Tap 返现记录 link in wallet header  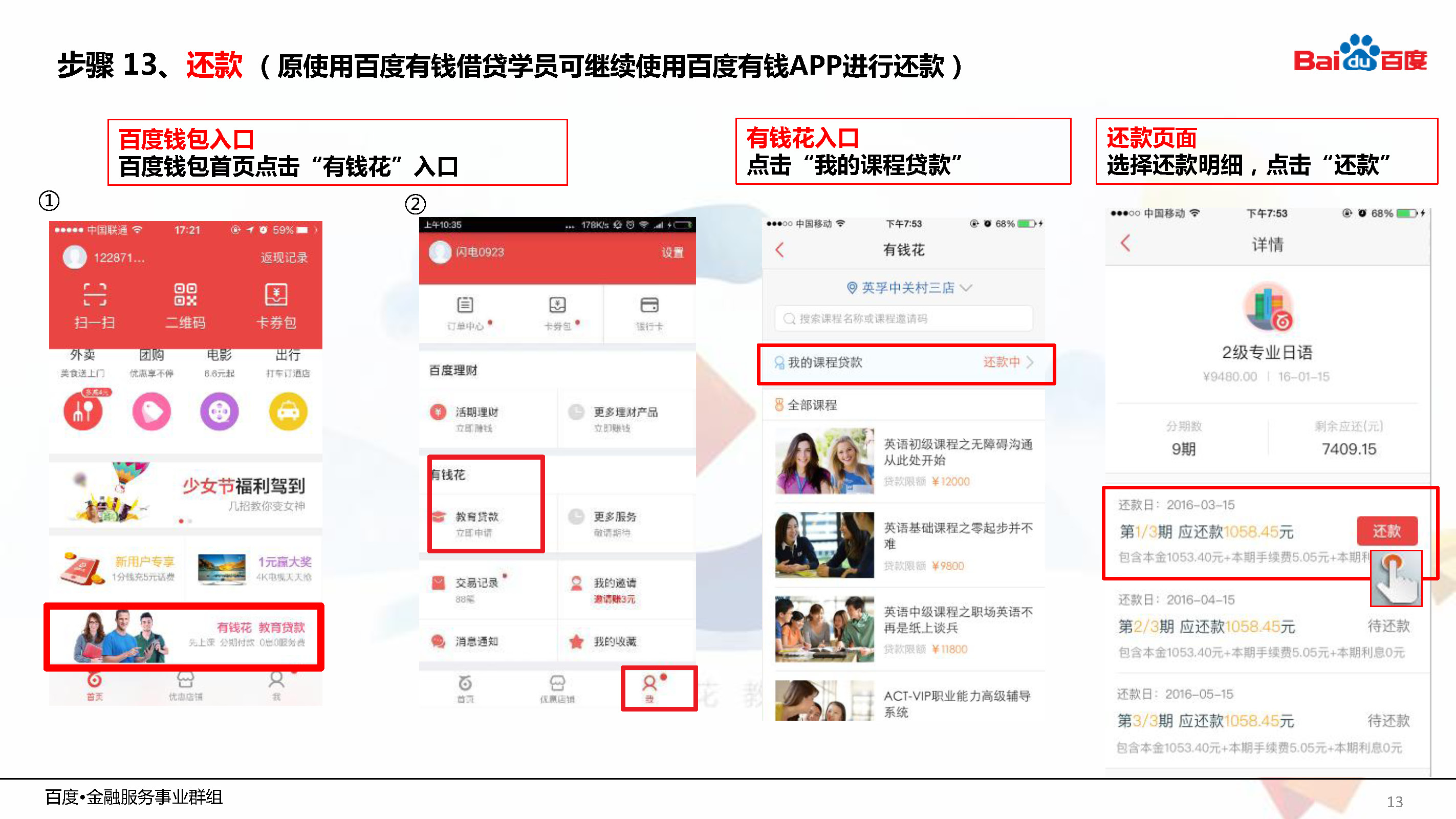click(284, 258)
